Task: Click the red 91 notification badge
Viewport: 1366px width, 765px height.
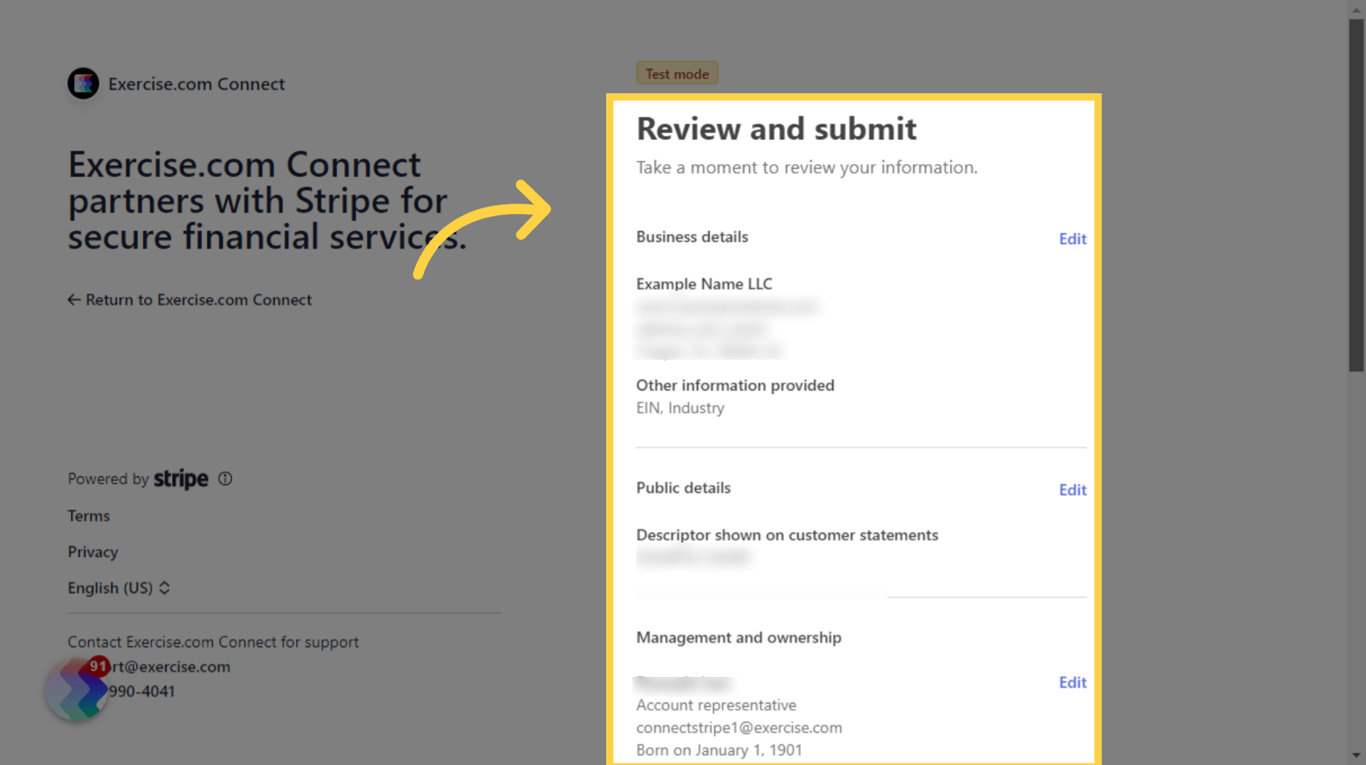Action: click(97, 665)
